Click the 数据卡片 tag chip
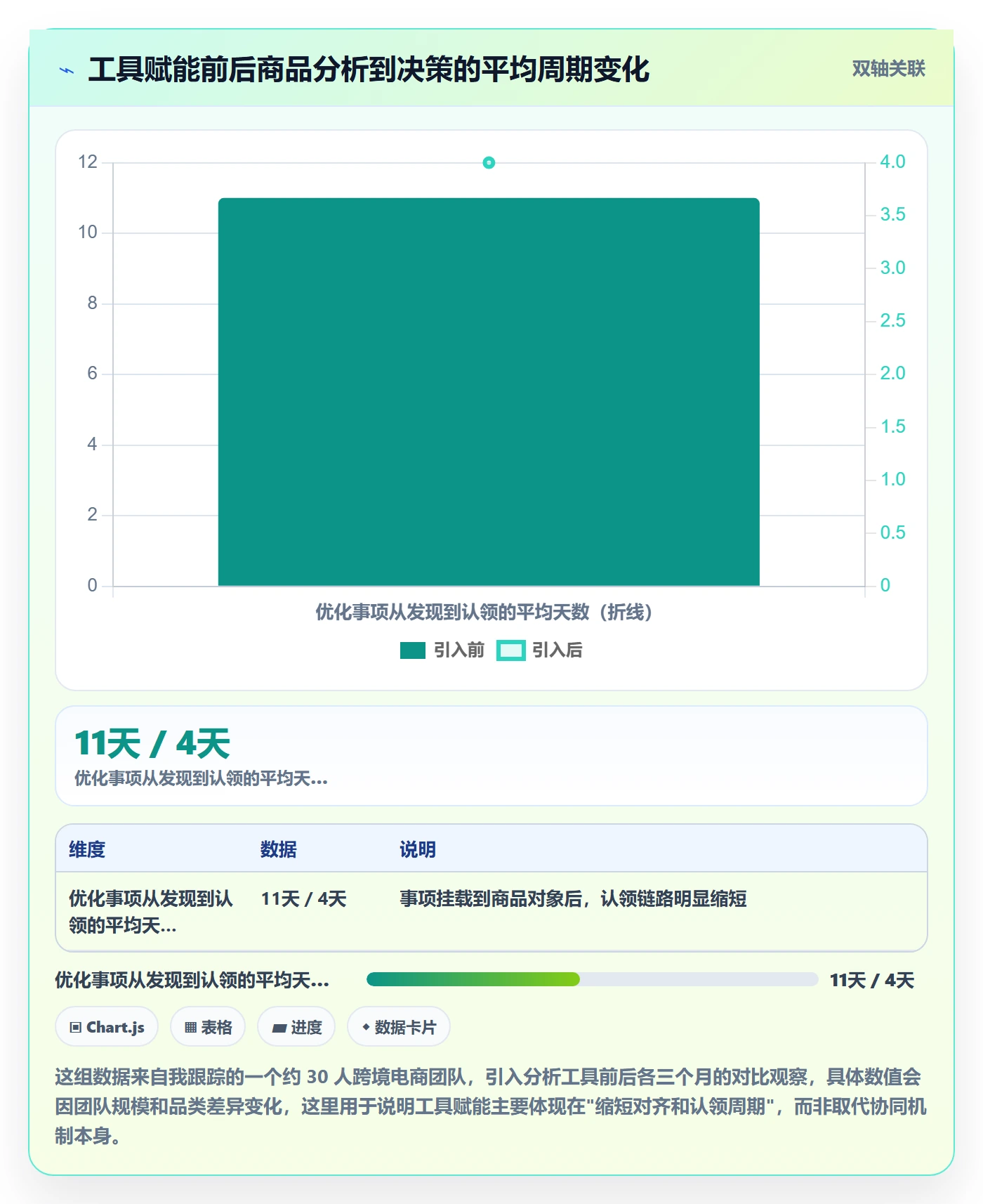Image resolution: width=983 pixels, height=1204 pixels. pyautogui.click(x=399, y=1027)
